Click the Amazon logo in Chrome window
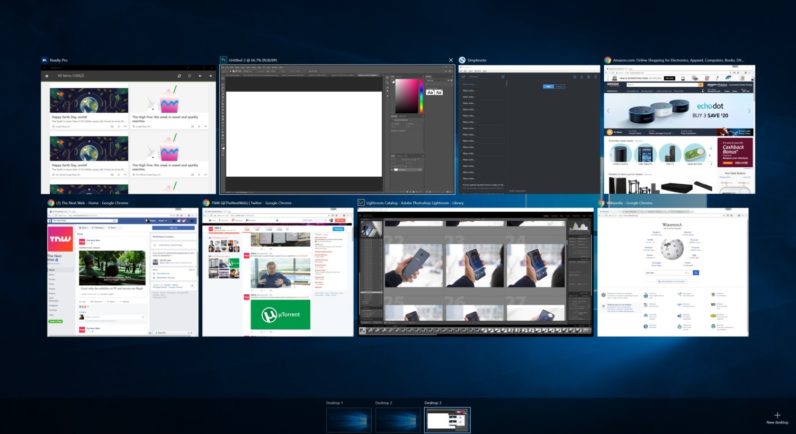This screenshot has width=796, height=434. (x=613, y=85)
